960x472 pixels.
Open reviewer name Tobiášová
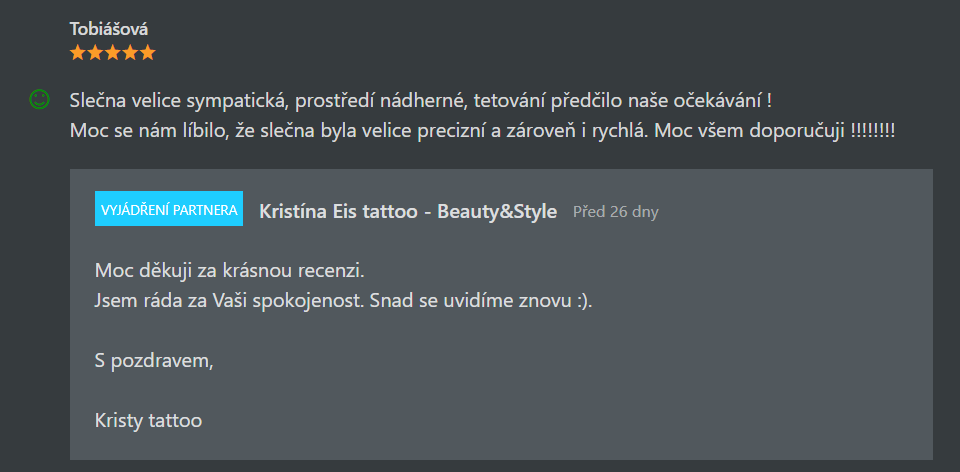109,29
